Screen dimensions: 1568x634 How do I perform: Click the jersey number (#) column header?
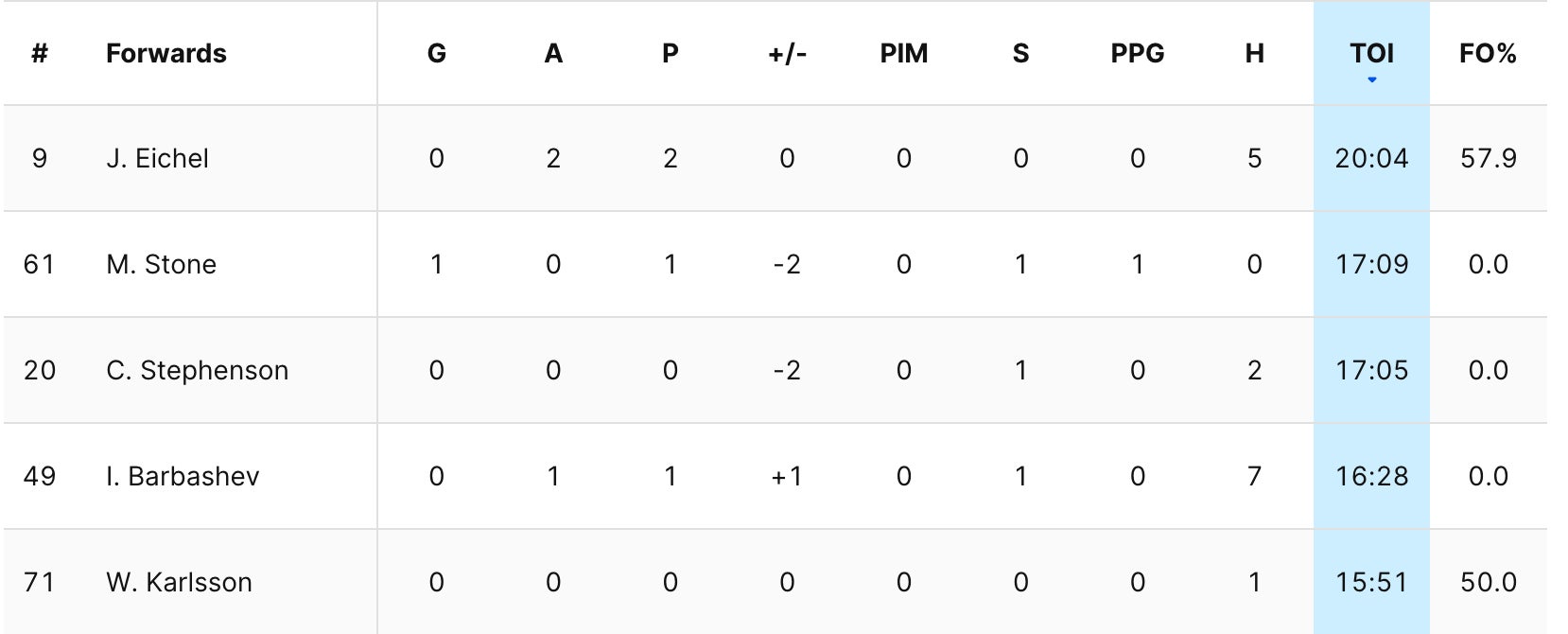[40, 54]
